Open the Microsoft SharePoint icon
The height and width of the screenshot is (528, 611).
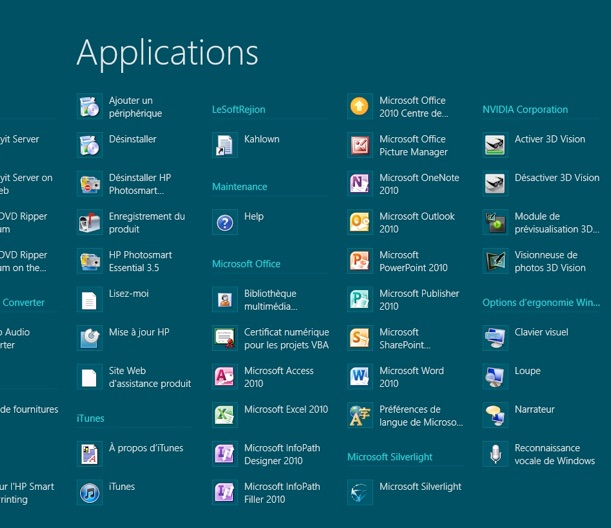coord(360,338)
